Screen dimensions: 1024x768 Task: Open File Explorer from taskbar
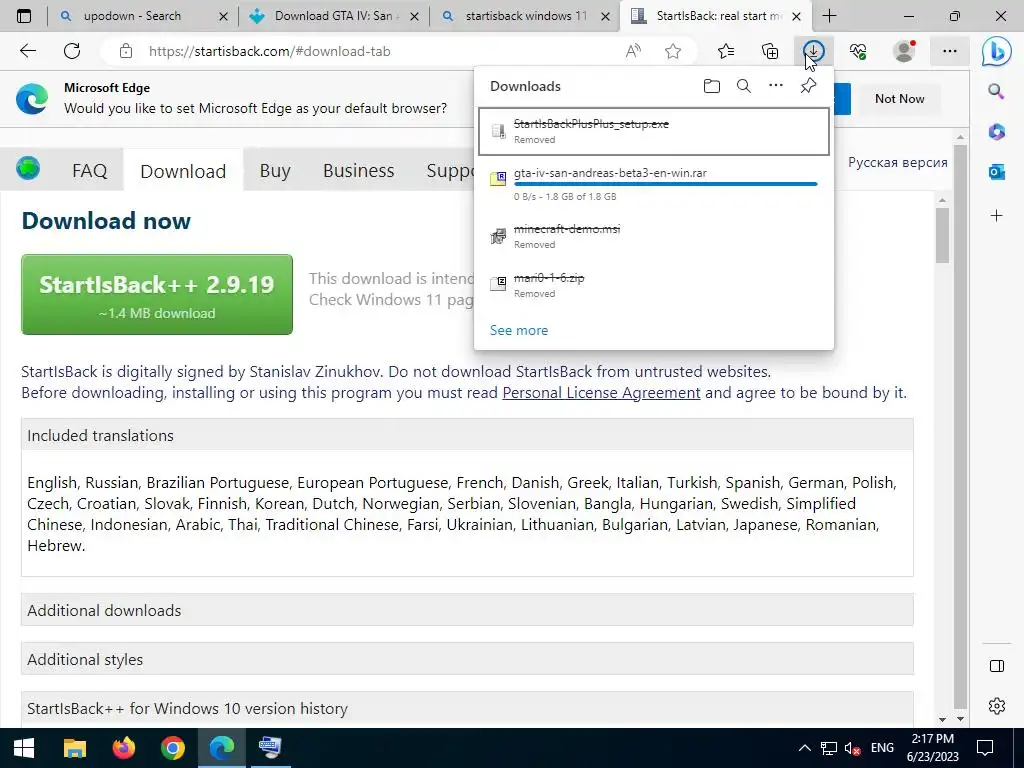tap(74, 748)
